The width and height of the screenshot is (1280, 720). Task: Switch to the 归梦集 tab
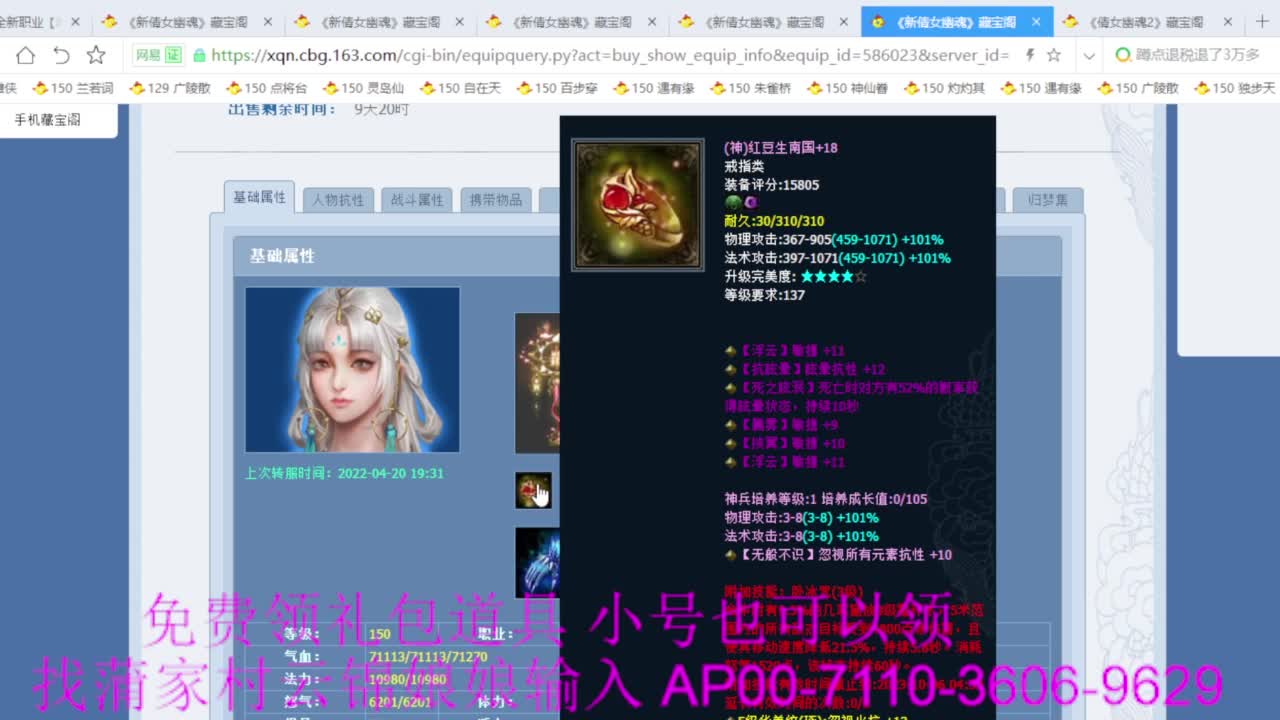pos(1047,200)
